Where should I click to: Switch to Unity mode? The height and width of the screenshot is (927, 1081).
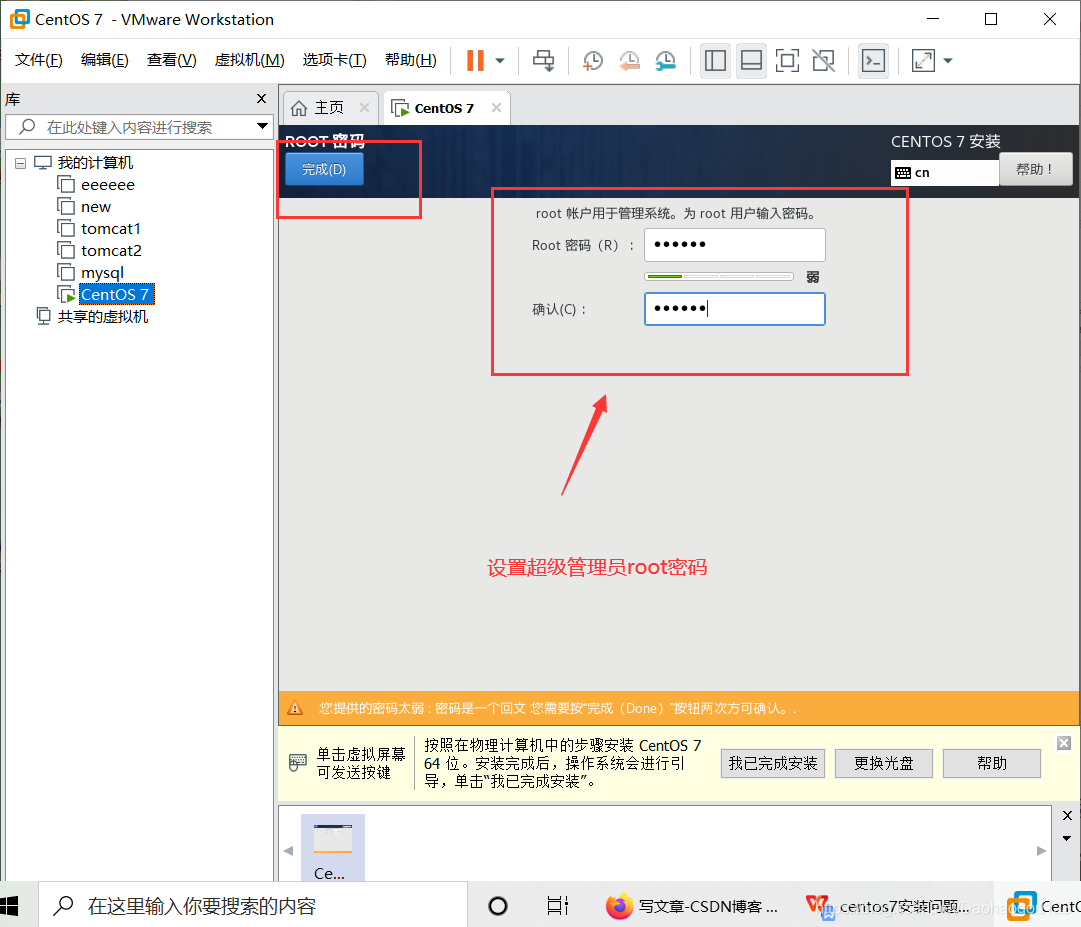(x=824, y=61)
